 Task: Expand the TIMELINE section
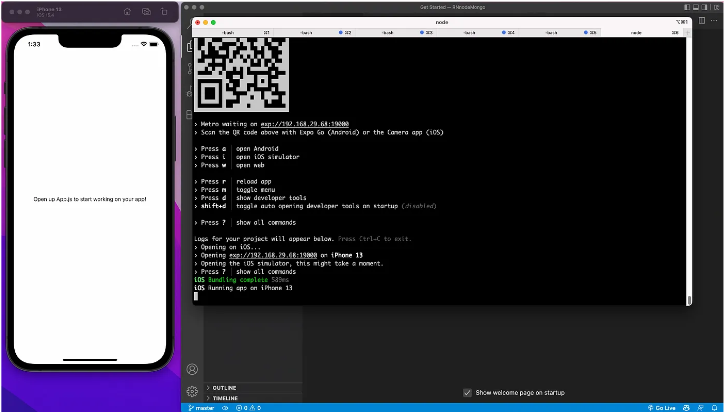(224, 398)
